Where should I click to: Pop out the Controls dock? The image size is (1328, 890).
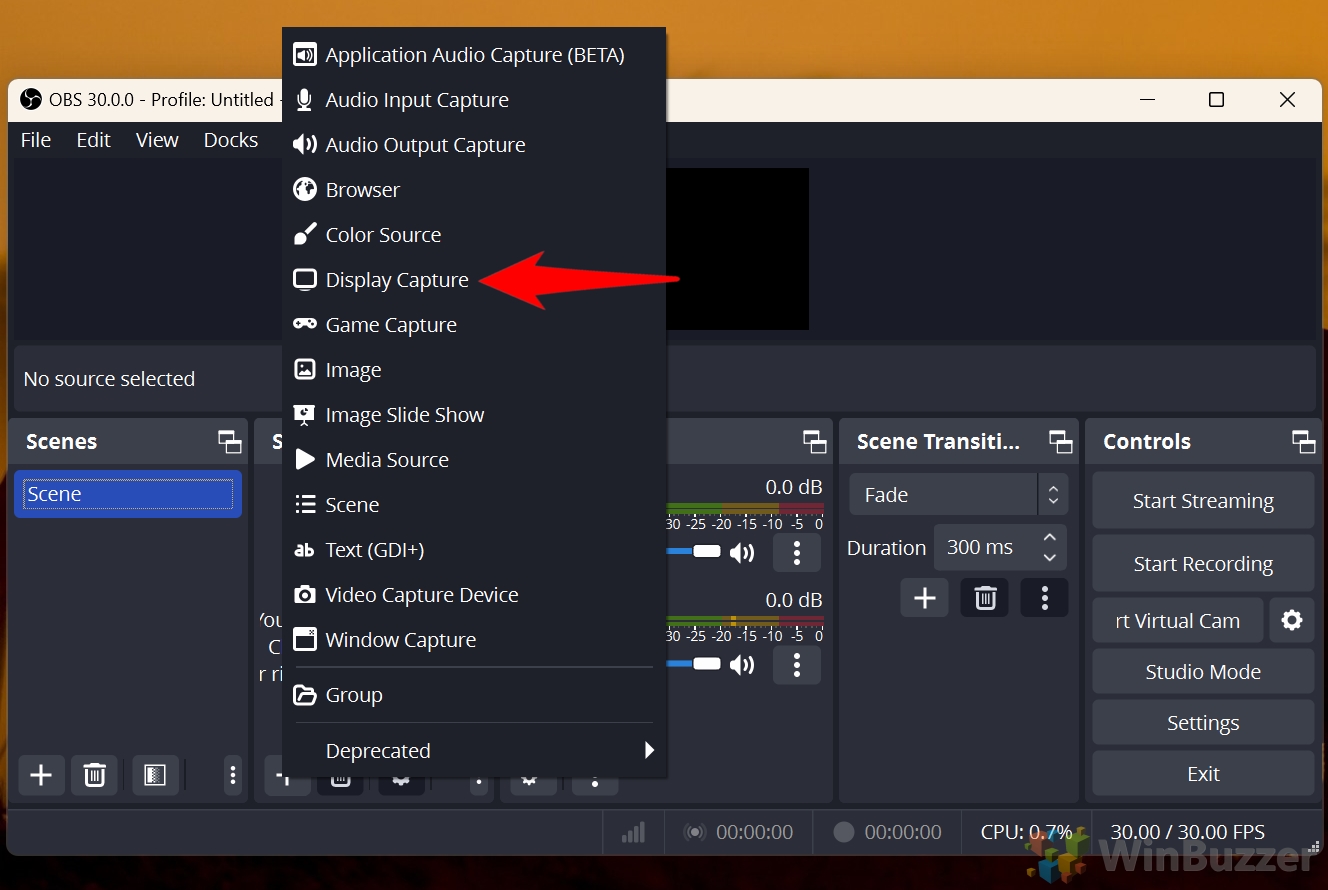1303,442
